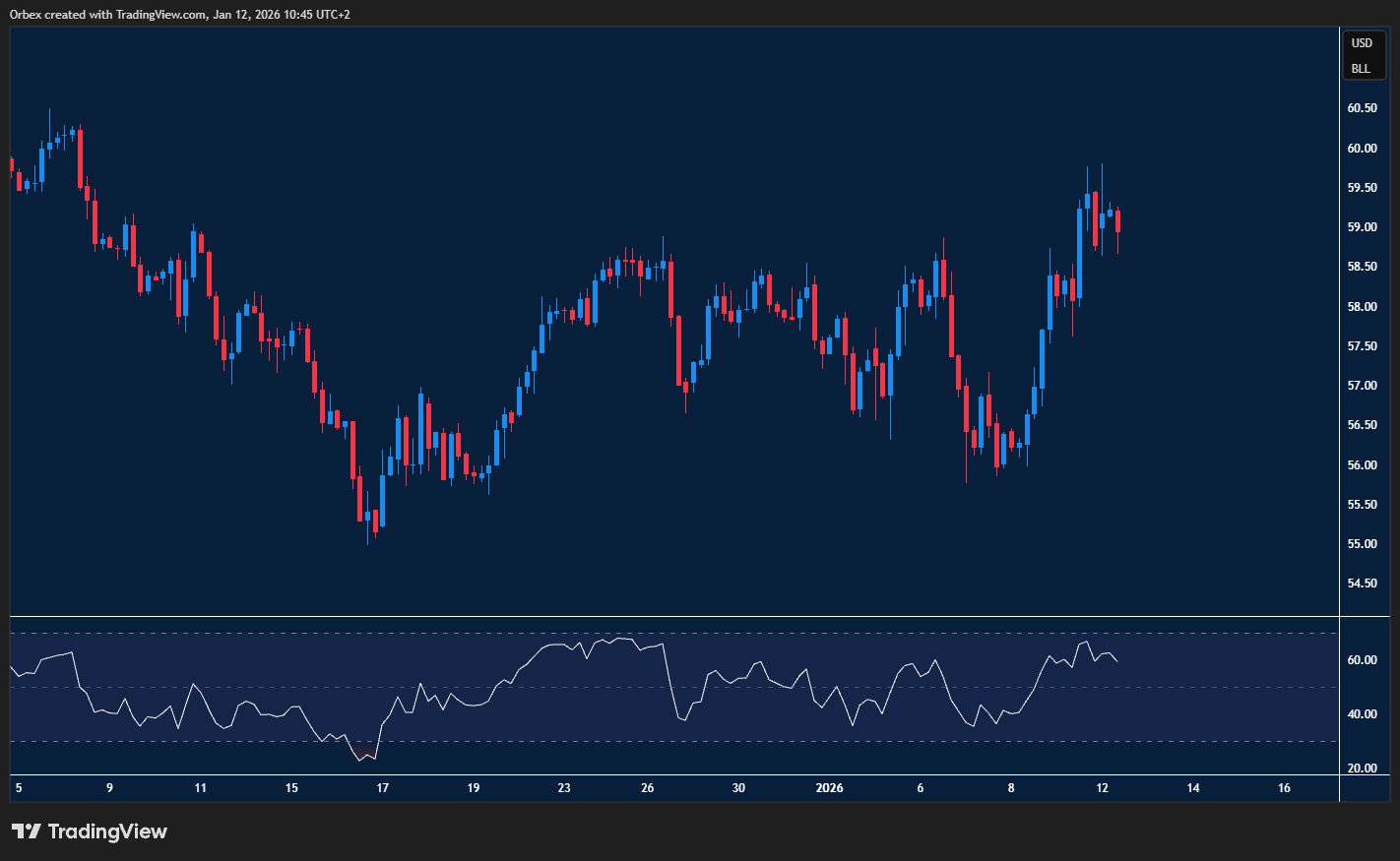
Task: Open the Orbex TradingView.com attribution text
Action: point(179,14)
